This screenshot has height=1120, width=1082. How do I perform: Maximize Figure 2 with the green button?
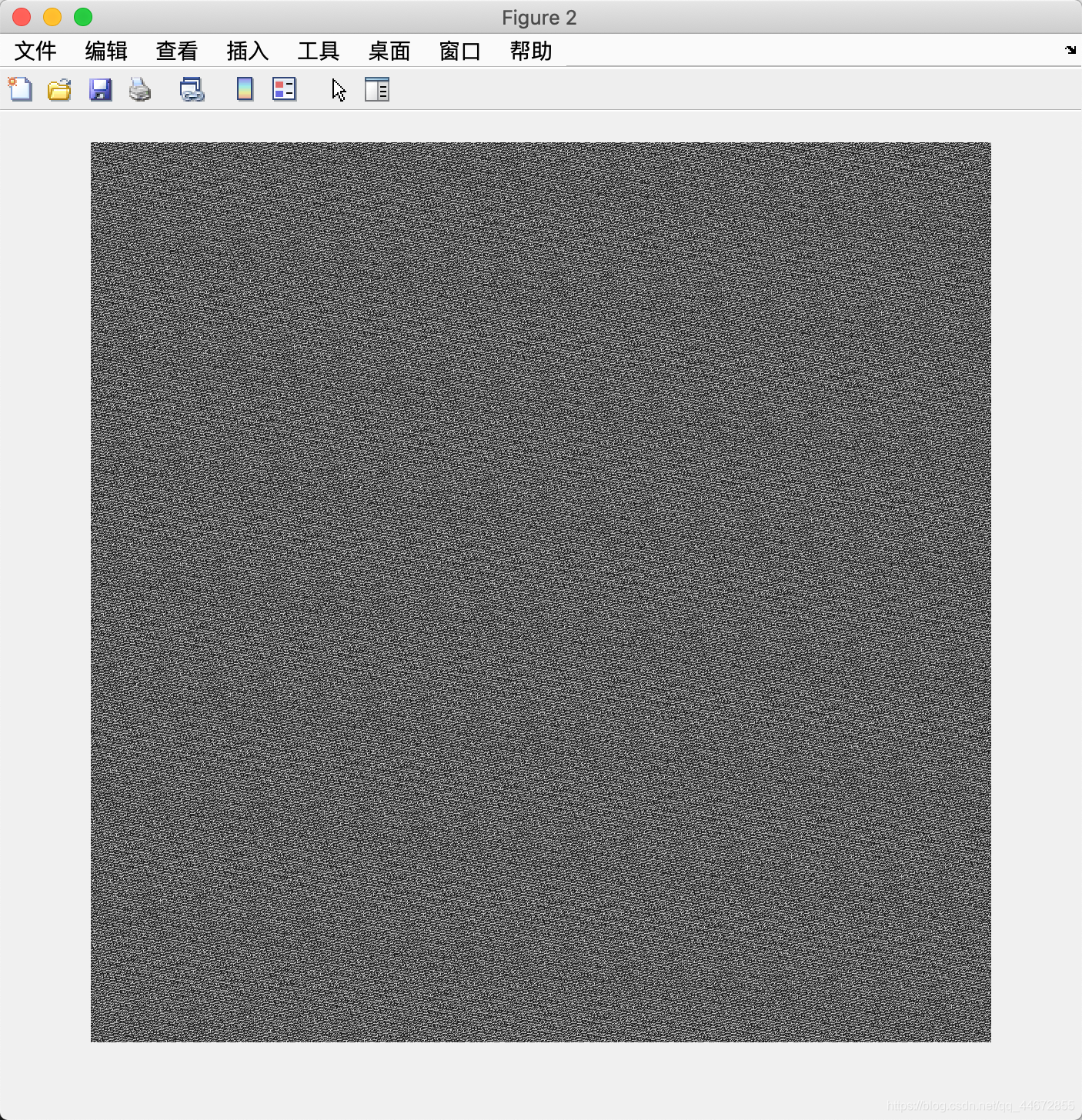(x=83, y=17)
